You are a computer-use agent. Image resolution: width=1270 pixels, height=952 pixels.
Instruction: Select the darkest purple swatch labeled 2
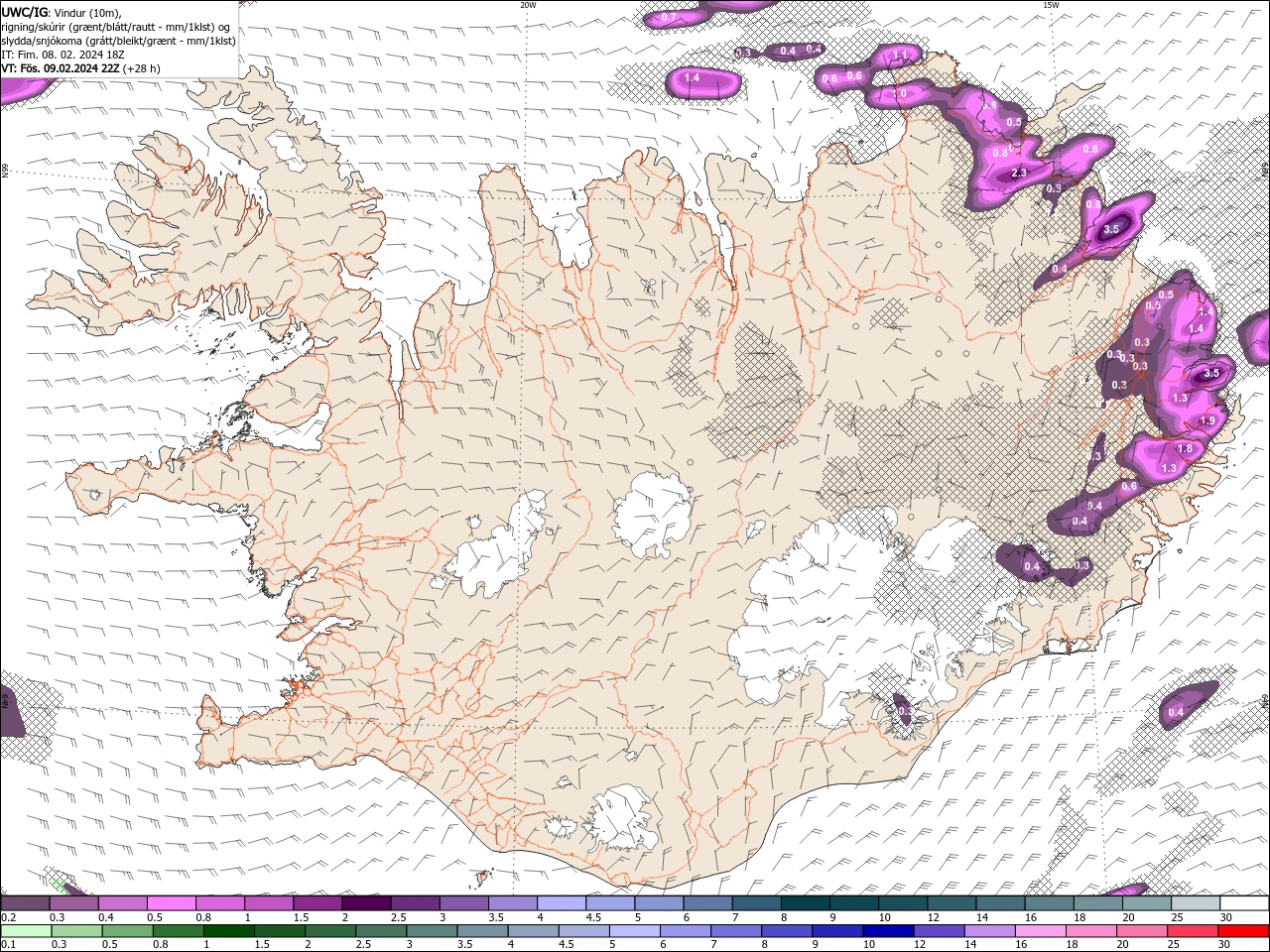(x=365, y=903)
